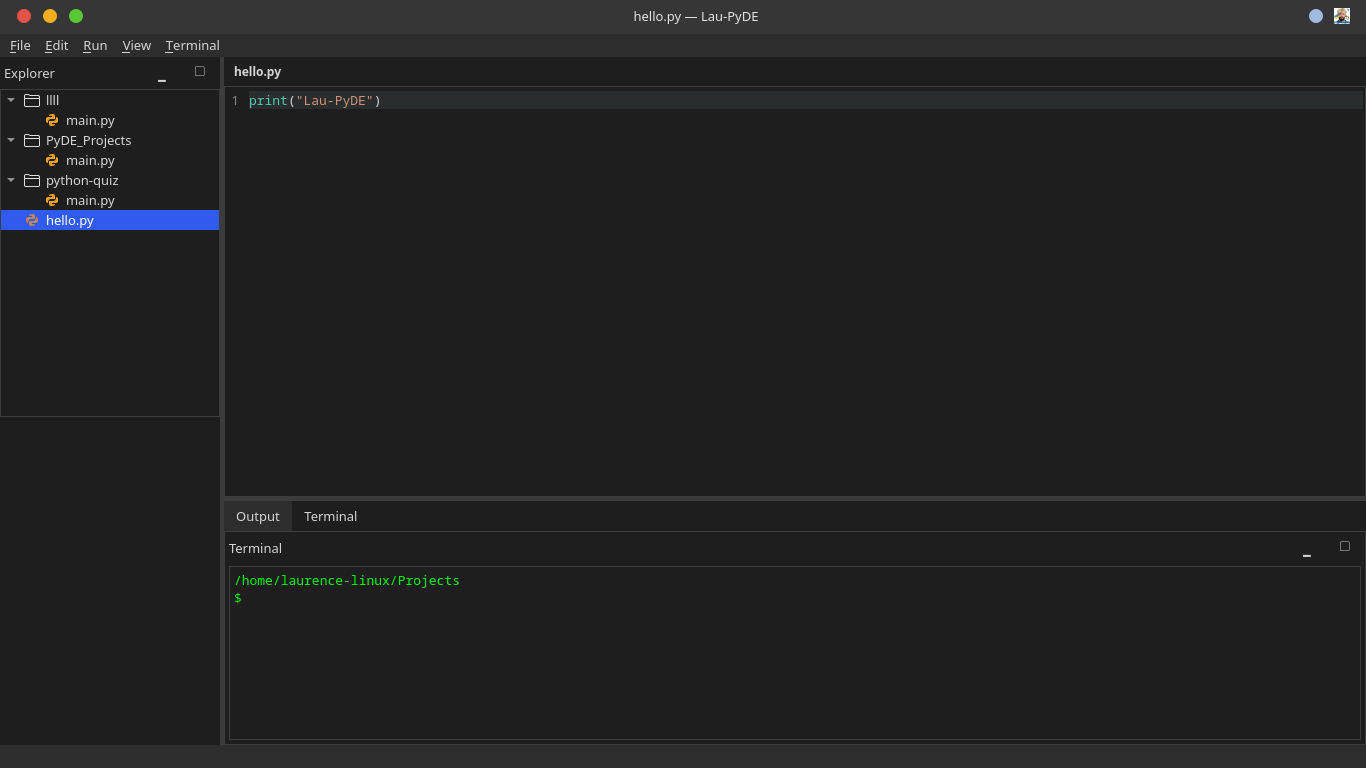Click the Explorer panel title
This screenshot has height=768, width=1366.
(29, 73)
